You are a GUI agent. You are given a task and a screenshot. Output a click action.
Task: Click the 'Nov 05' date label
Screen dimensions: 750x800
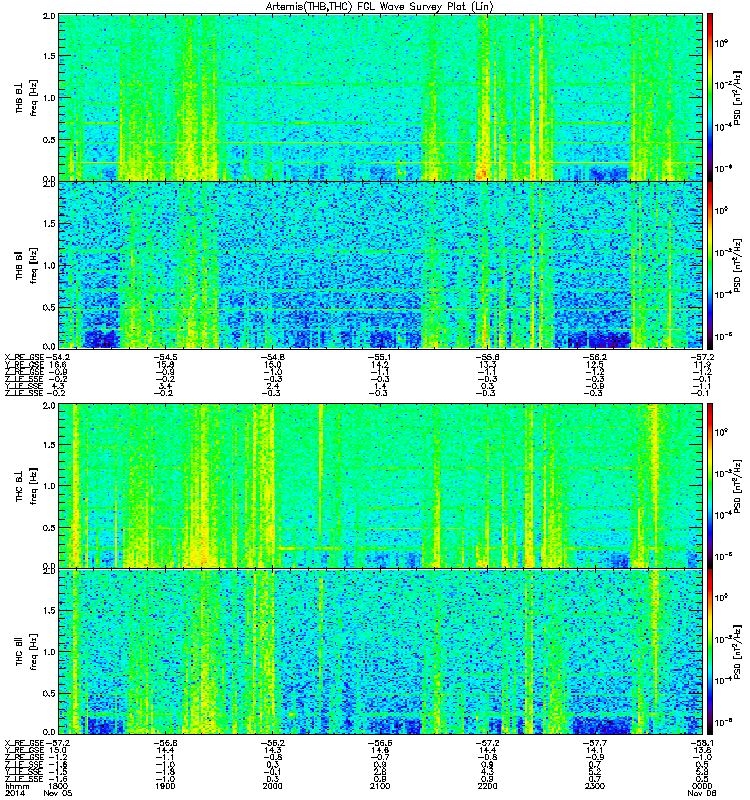tap(58, 793)
